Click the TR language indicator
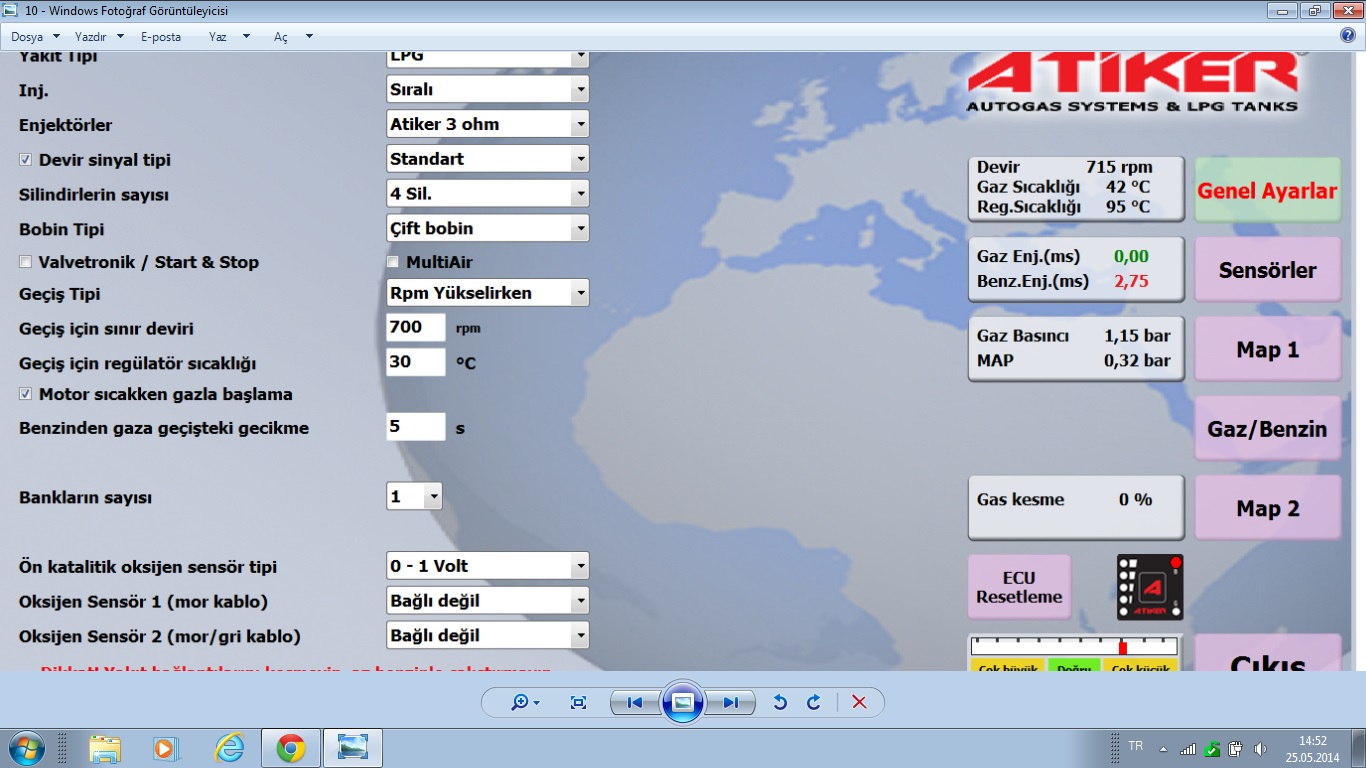 1135,746
